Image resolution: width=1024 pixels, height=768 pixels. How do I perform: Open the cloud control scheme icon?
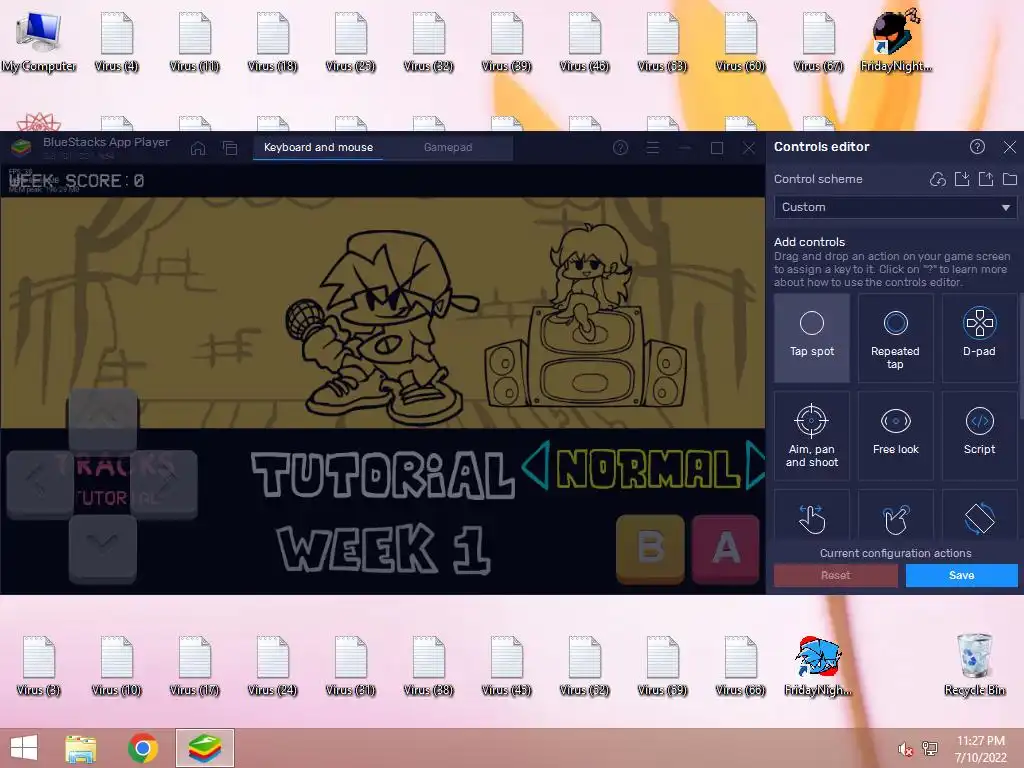point(938,179)
